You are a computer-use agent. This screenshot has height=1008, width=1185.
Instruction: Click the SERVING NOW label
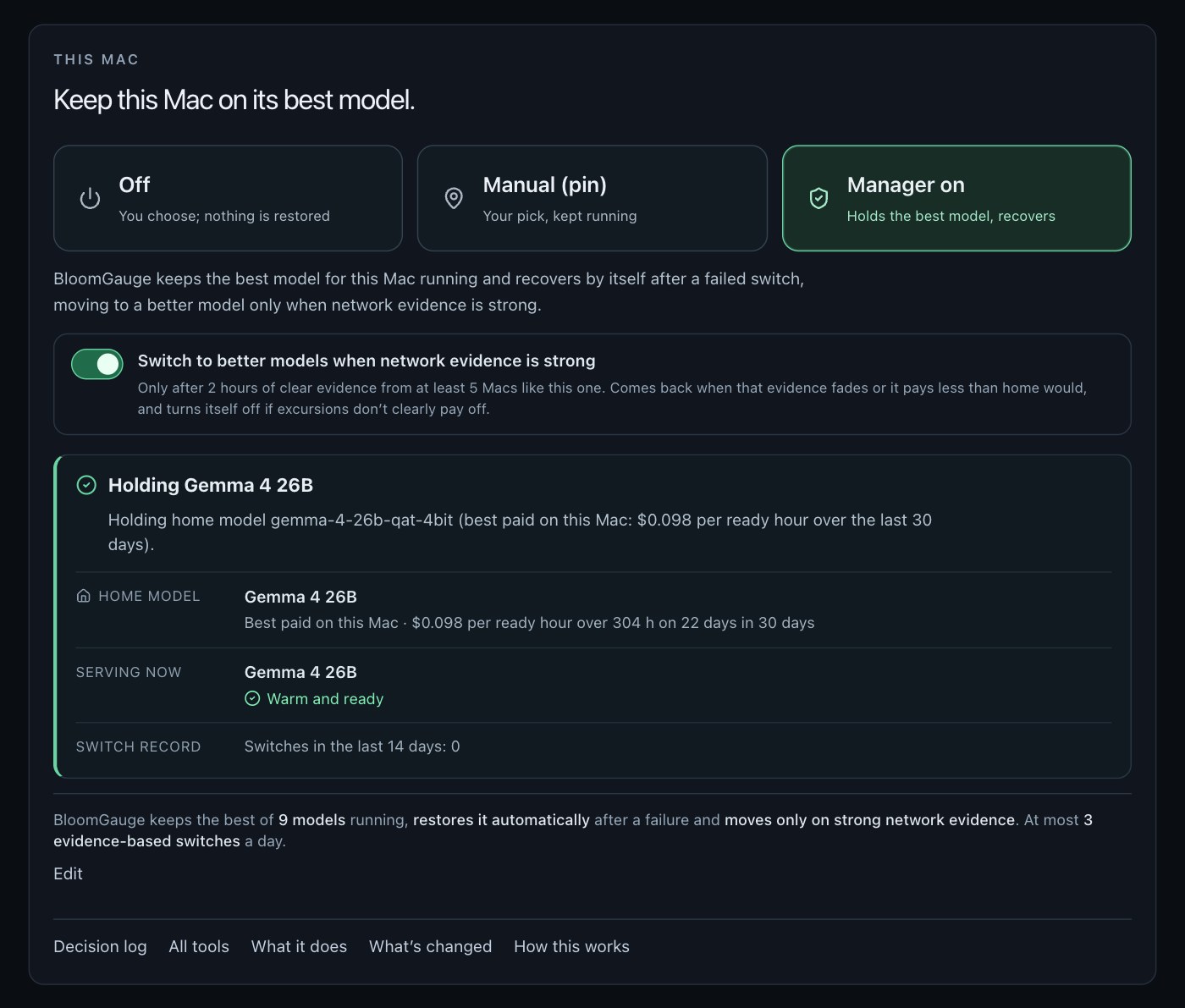(x=129, y=672)
